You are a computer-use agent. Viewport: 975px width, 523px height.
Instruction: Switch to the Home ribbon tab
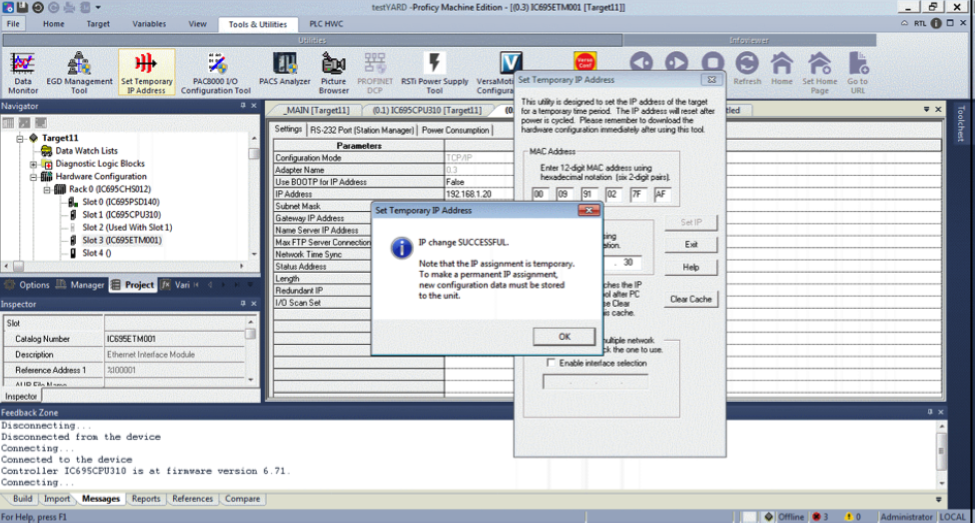tap(53, 24)
